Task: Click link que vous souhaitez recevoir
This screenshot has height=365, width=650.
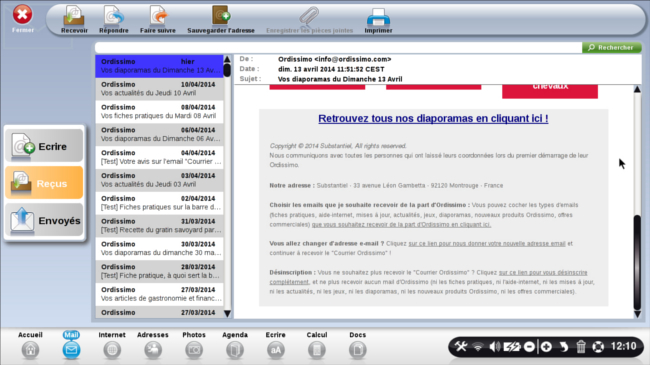Action: (401, 224)
